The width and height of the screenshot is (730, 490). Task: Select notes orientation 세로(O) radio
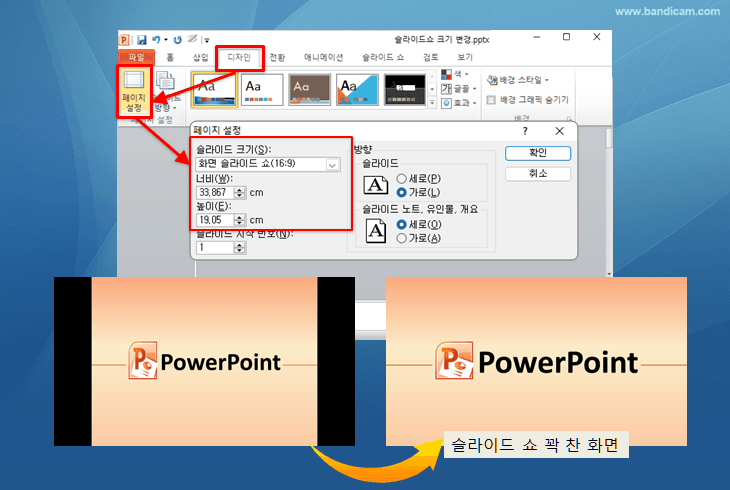tap(401, 225)
